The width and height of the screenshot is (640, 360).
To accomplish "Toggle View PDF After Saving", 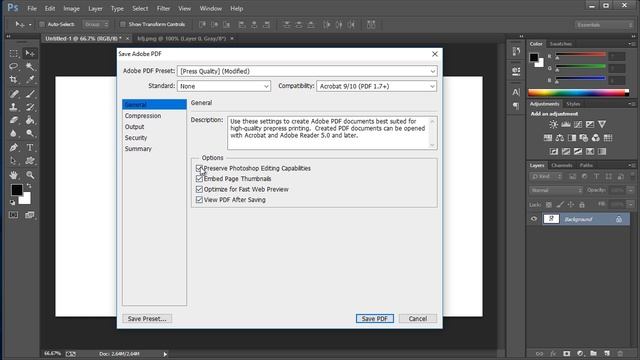I will coord(199,200).
